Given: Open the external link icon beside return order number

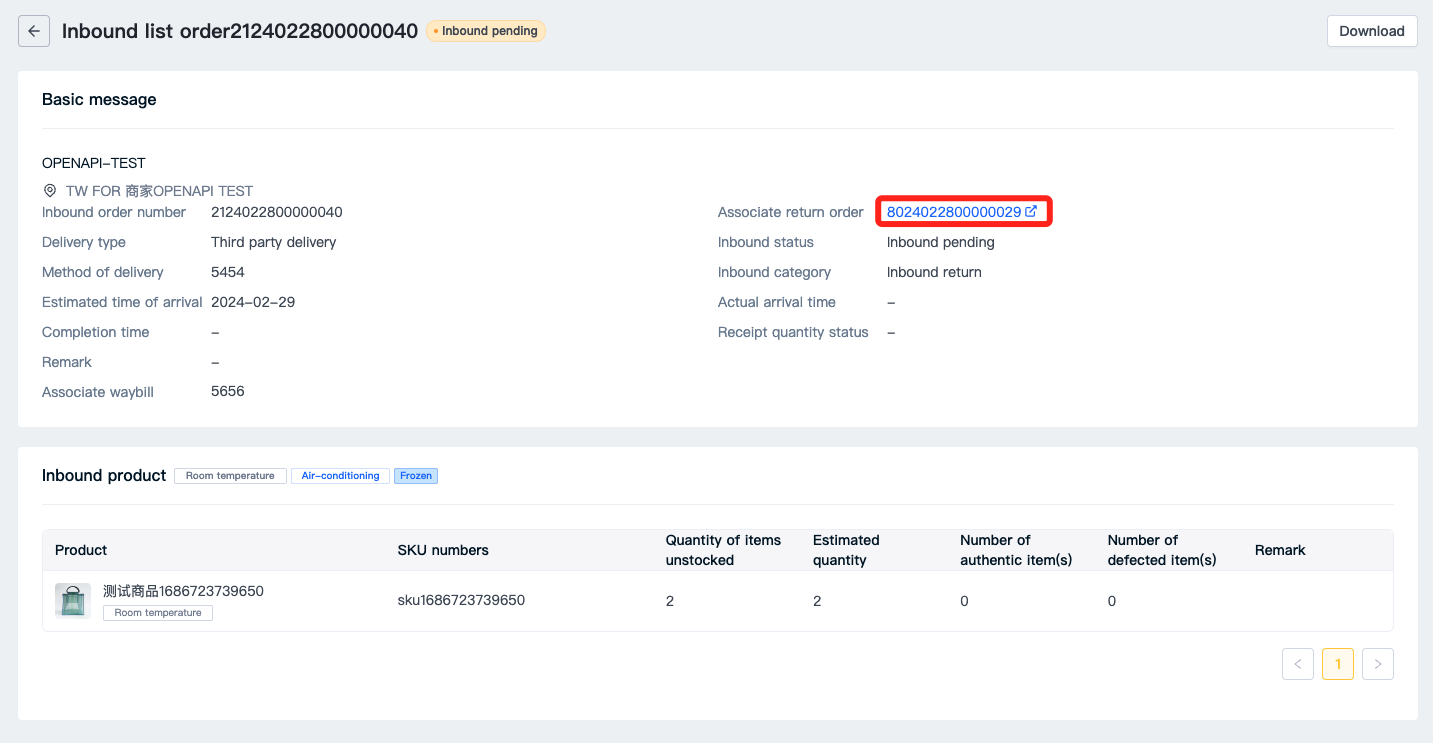Looking at the screenshot, I should (x=1032, y=211).
